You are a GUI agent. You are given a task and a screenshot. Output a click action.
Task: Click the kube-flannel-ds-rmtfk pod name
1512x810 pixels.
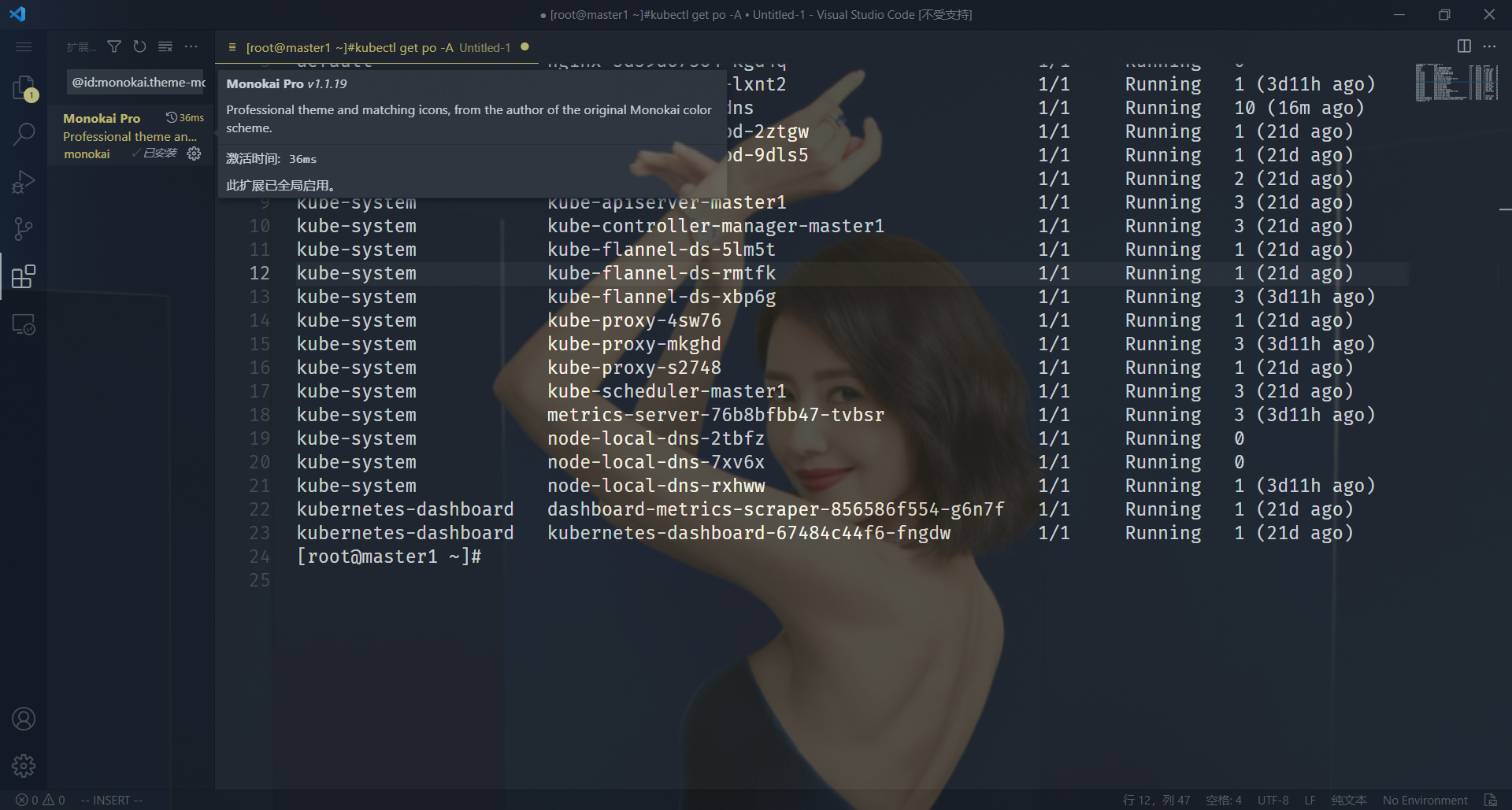(661, 273)
